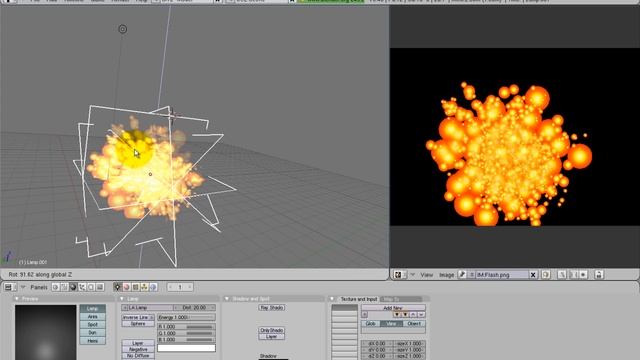Toggle the No Diffuse lamp option
Viewport: 640px width, 360px height.
click(x=138, y=356)
